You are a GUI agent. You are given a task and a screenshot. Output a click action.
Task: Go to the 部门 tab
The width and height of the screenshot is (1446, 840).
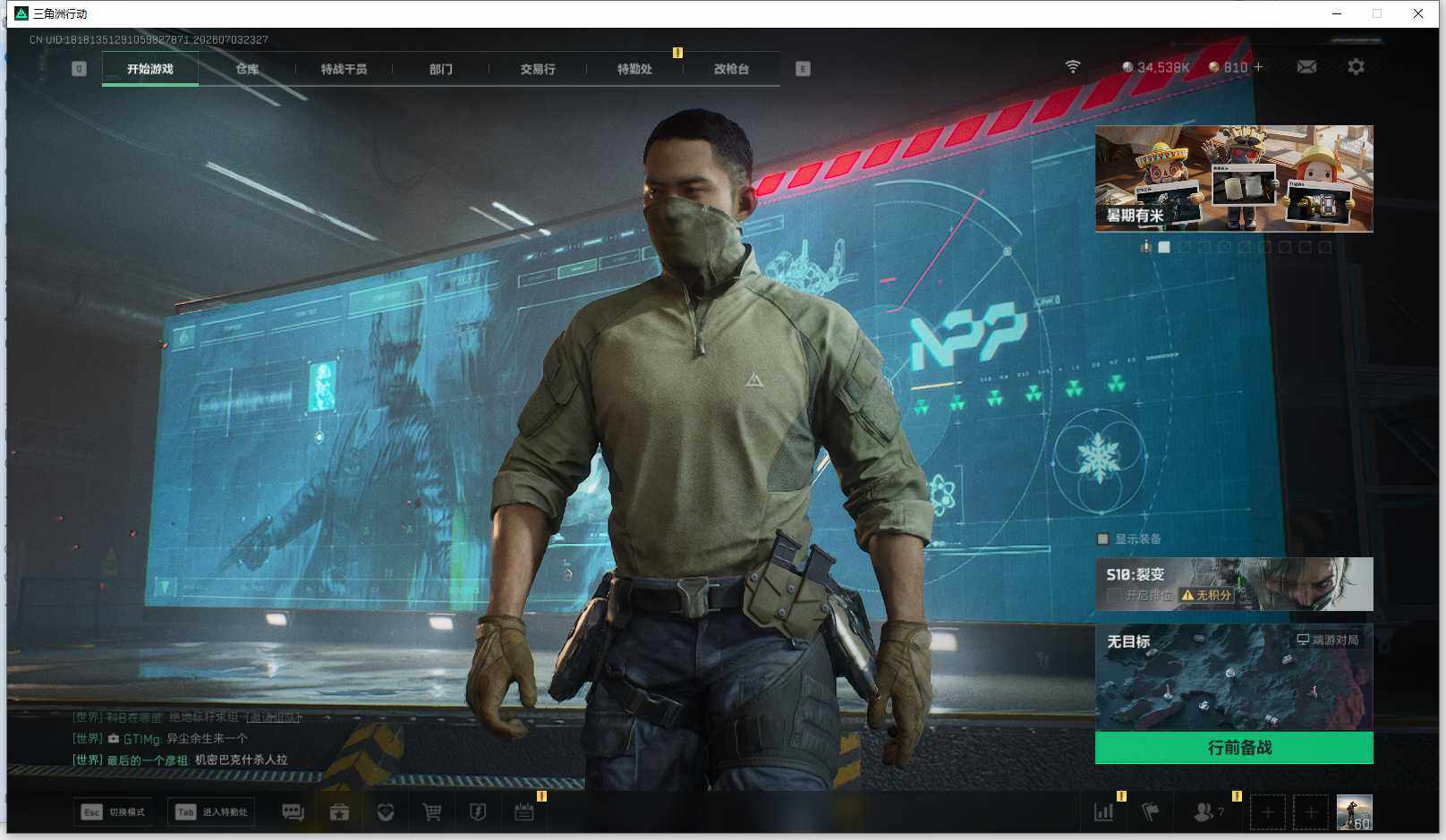point(440,69)
